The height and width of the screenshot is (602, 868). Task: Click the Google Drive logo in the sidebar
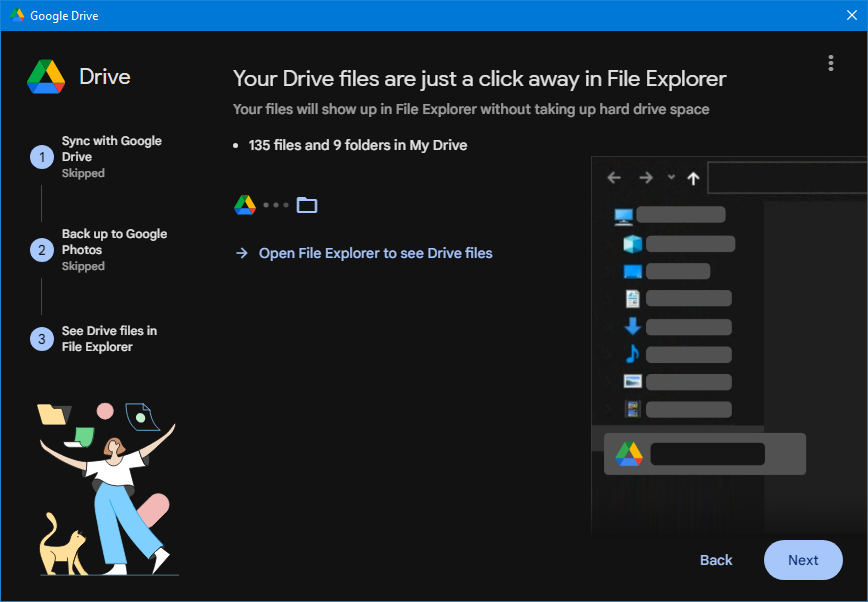point(48,76)
